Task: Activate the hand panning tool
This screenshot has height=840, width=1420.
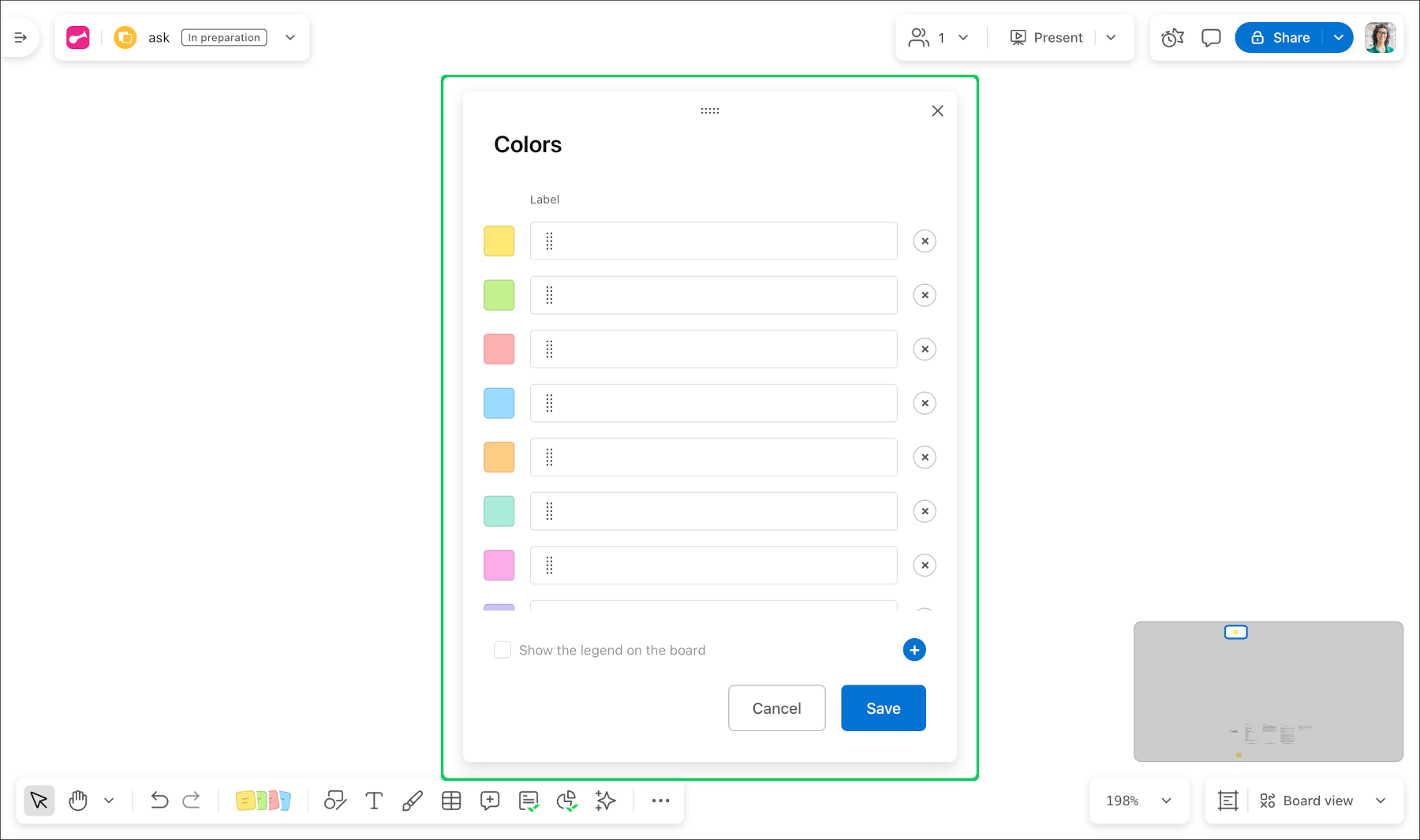Action: pos(78,801)
